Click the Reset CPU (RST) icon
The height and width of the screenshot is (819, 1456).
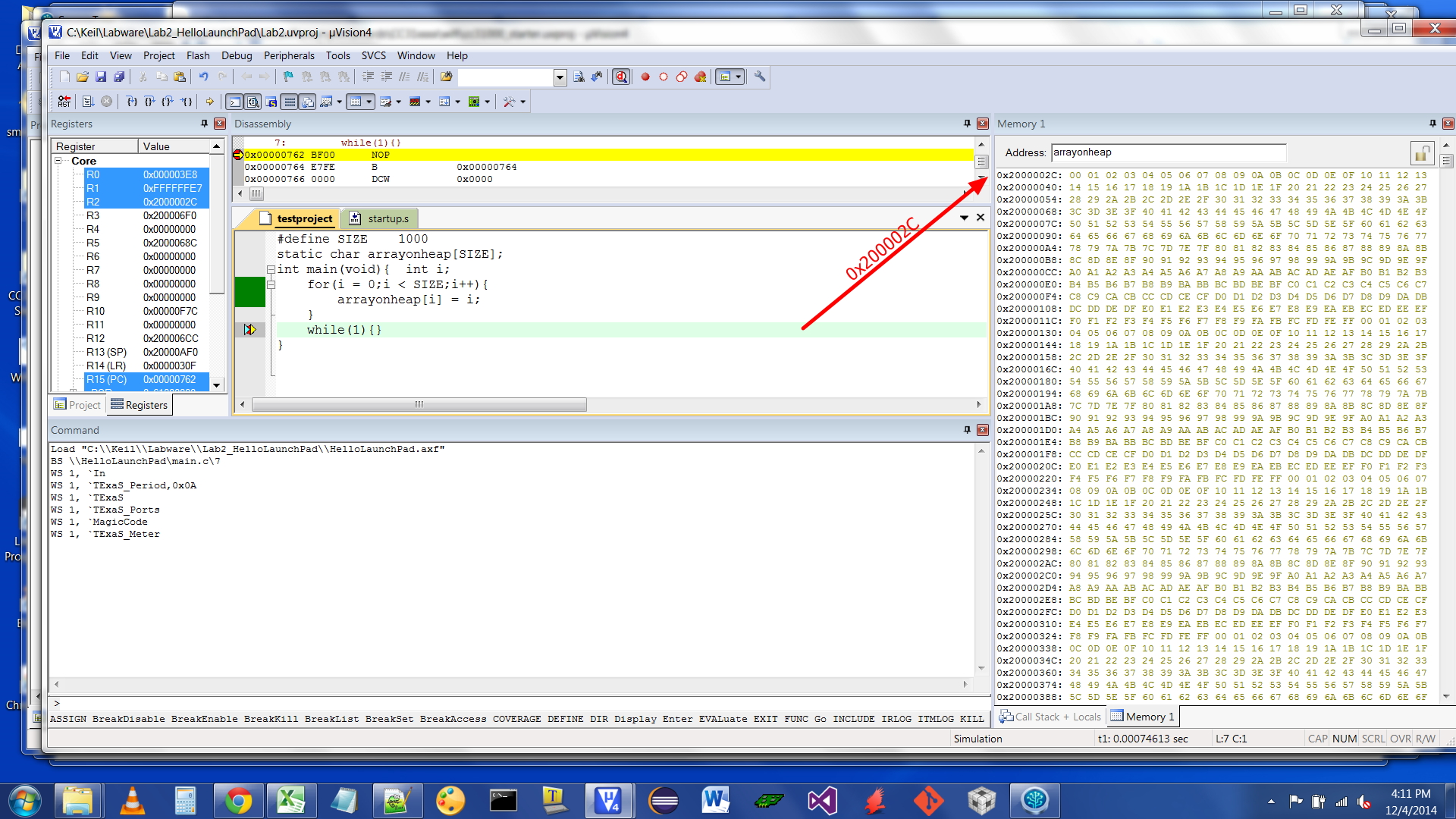pos(64,102)
